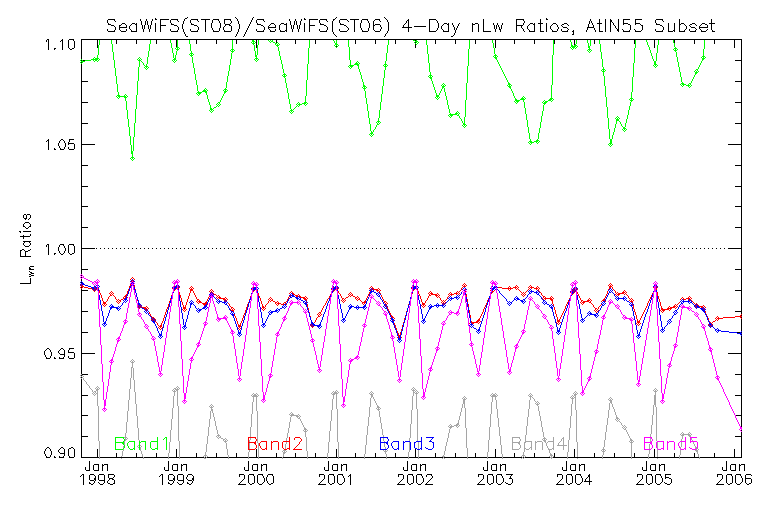Click the final red Band2 point at 2006
This screenshot has height=512, width=768.
pos(741,317)
